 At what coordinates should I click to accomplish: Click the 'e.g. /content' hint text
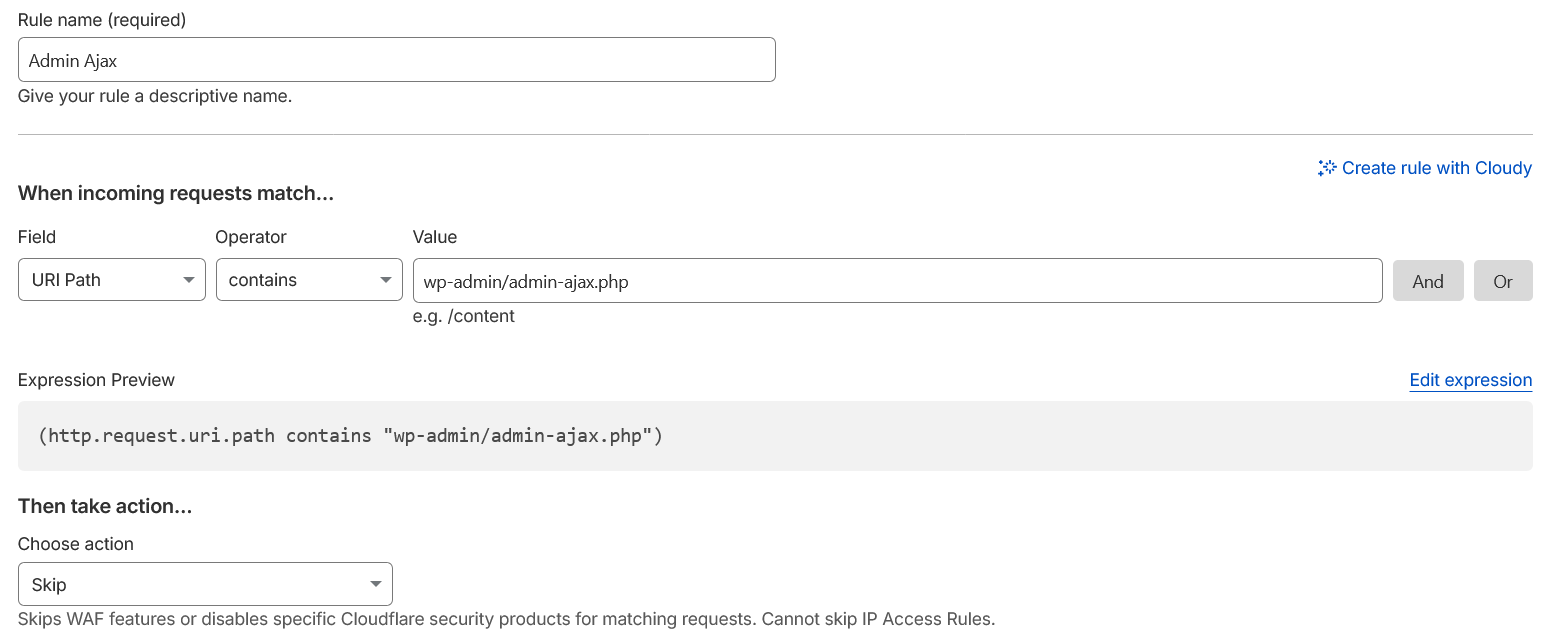[464, 316]
